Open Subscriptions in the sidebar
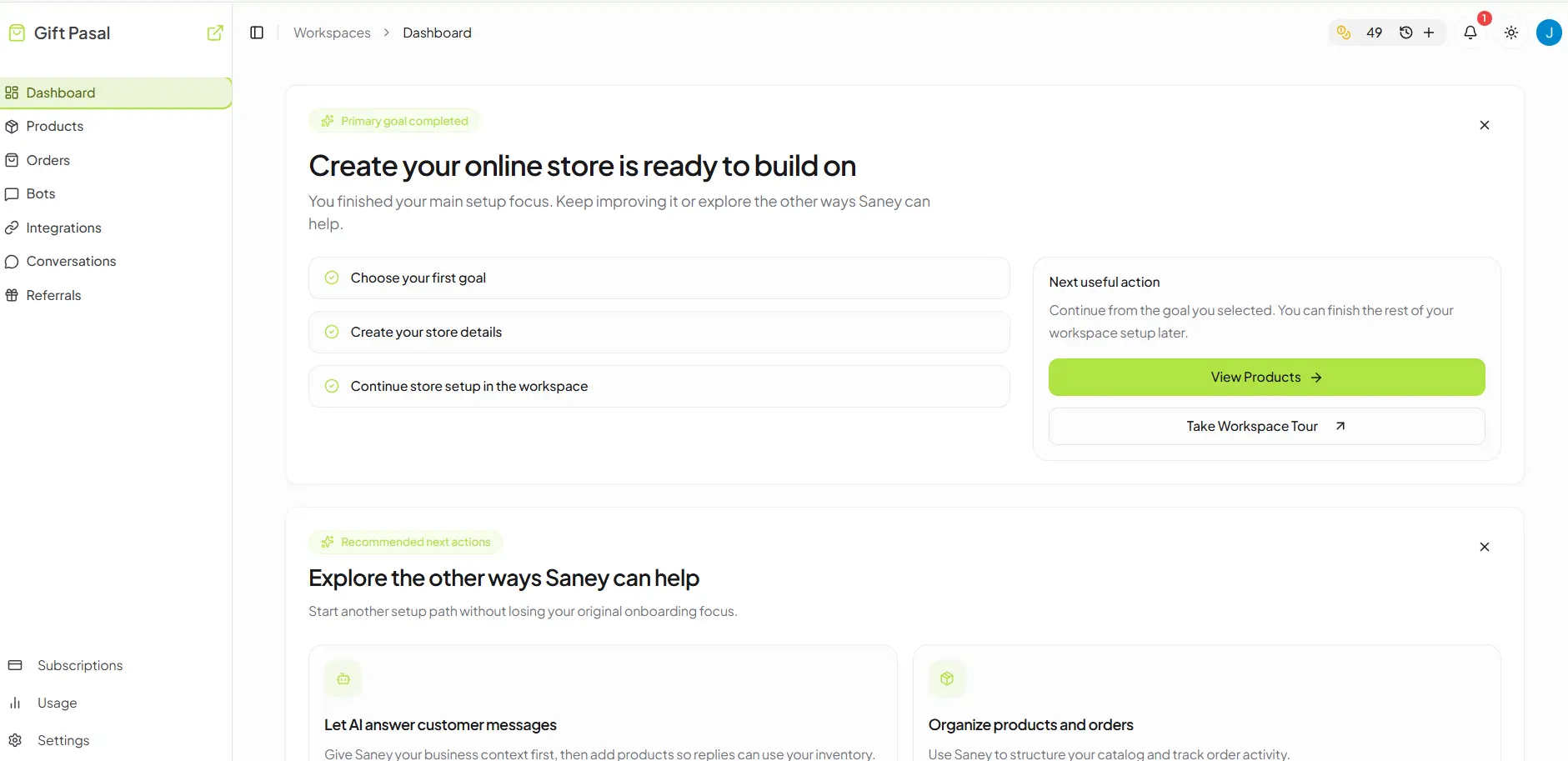This screenshot has height=761, width=1568. click(116, 665)
